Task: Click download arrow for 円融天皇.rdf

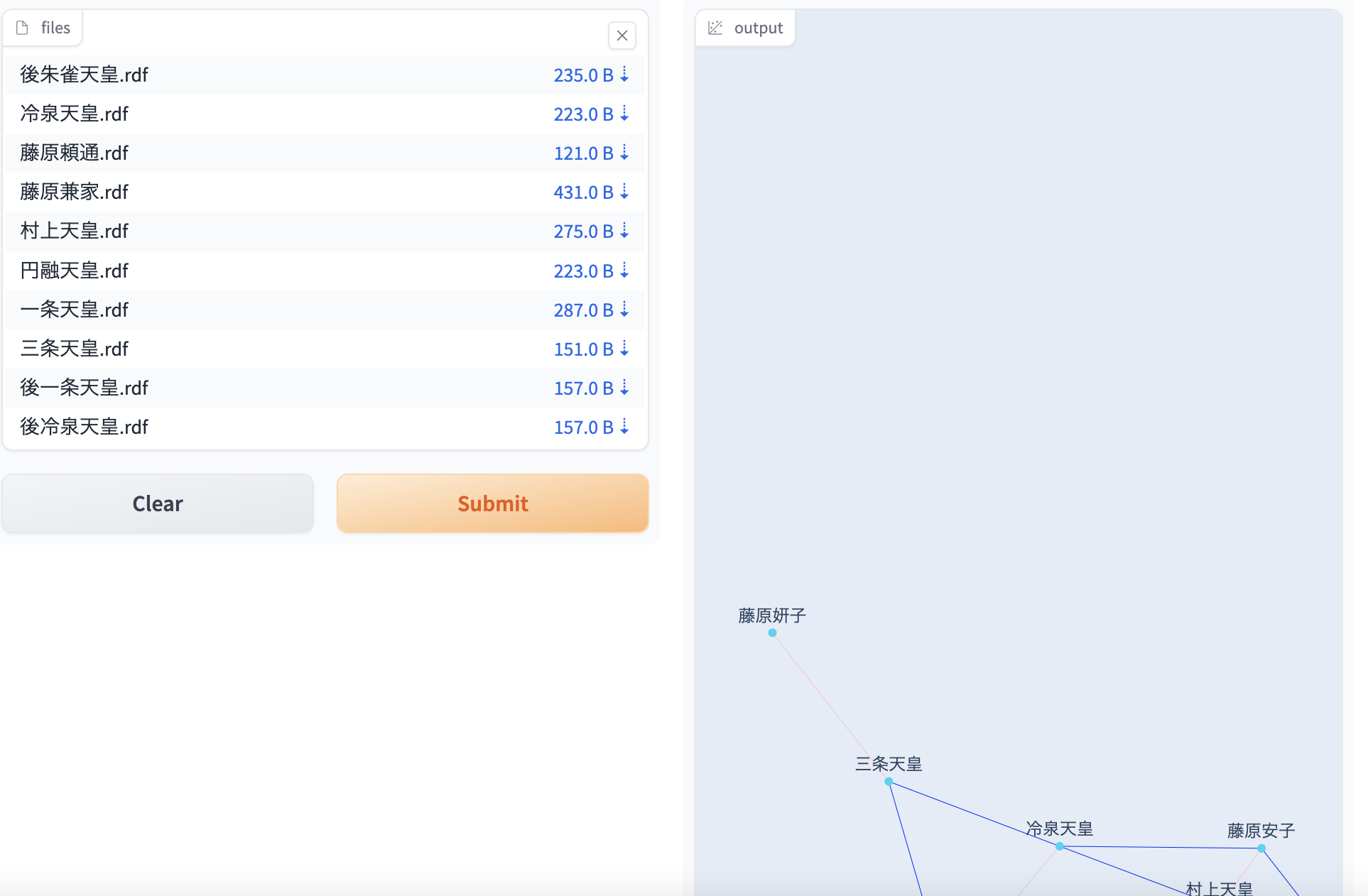Action: [x=624, y=271]
